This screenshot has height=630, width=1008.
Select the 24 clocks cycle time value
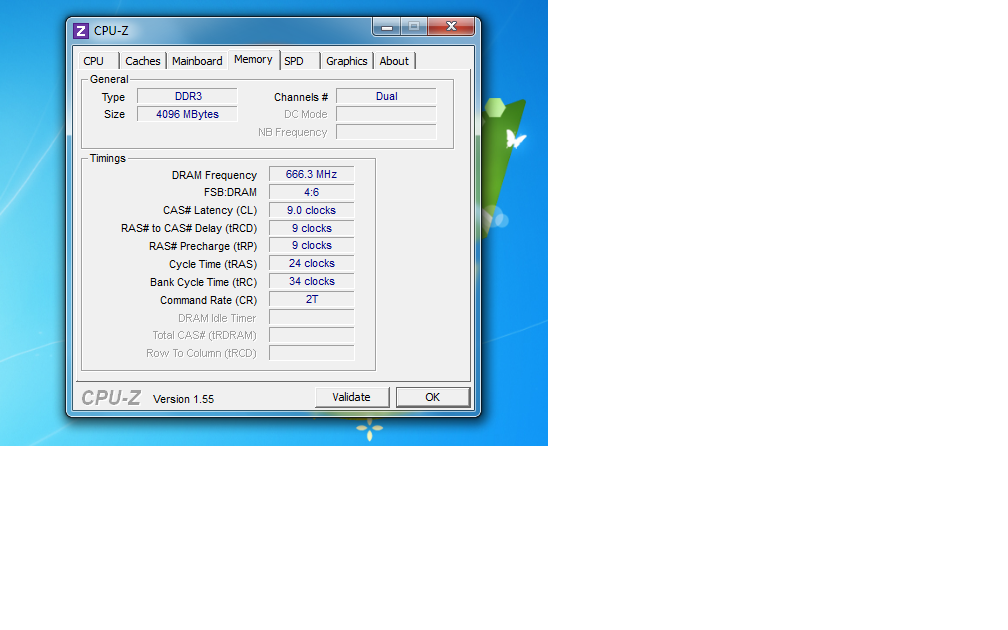tap(312, 264)
